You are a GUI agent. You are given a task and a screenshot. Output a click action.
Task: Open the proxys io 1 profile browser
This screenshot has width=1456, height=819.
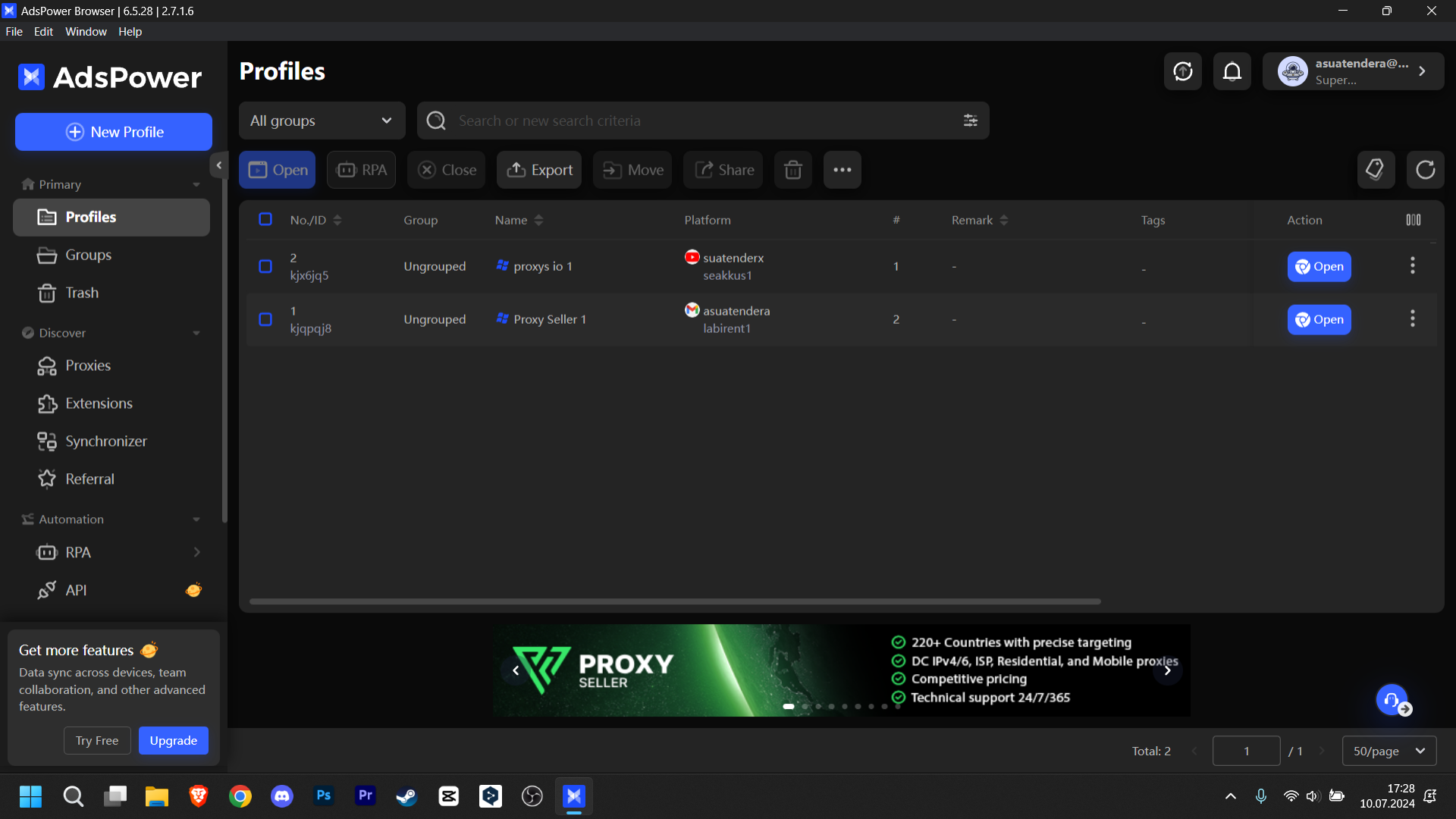[1319, 266]
